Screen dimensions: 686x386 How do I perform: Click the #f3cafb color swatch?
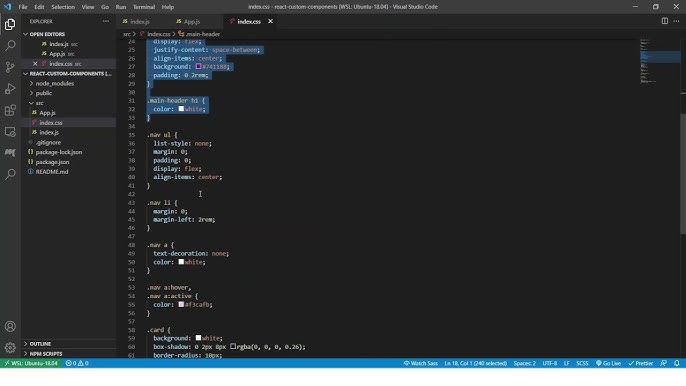point(181,304)
